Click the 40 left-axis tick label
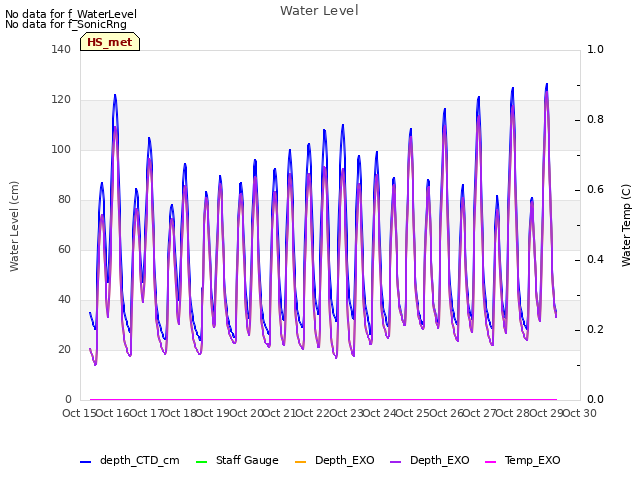Screen dimensions: 640x480 click(64, 300)
